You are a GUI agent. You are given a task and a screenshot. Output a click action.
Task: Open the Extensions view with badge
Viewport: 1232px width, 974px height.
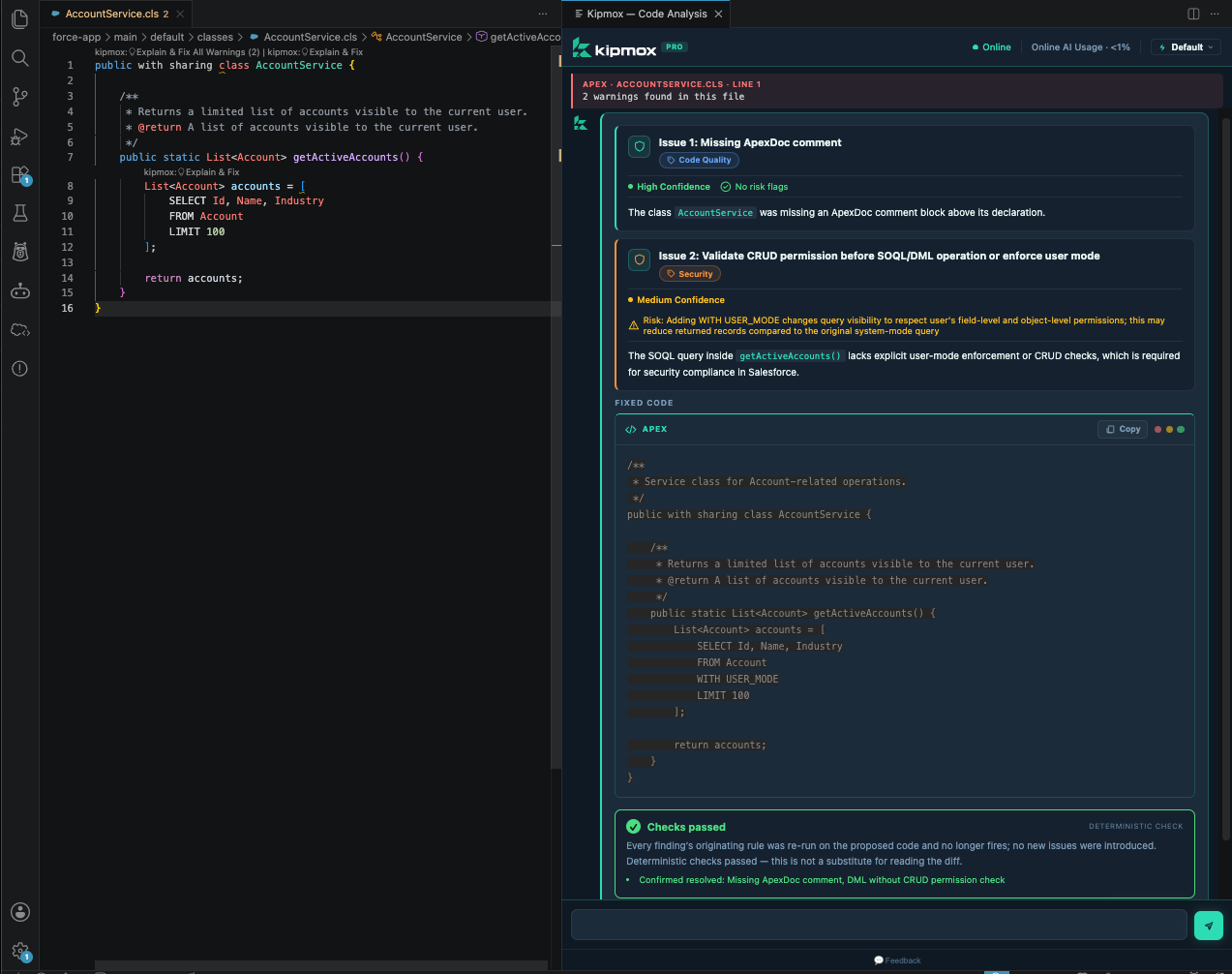point(19,175)
